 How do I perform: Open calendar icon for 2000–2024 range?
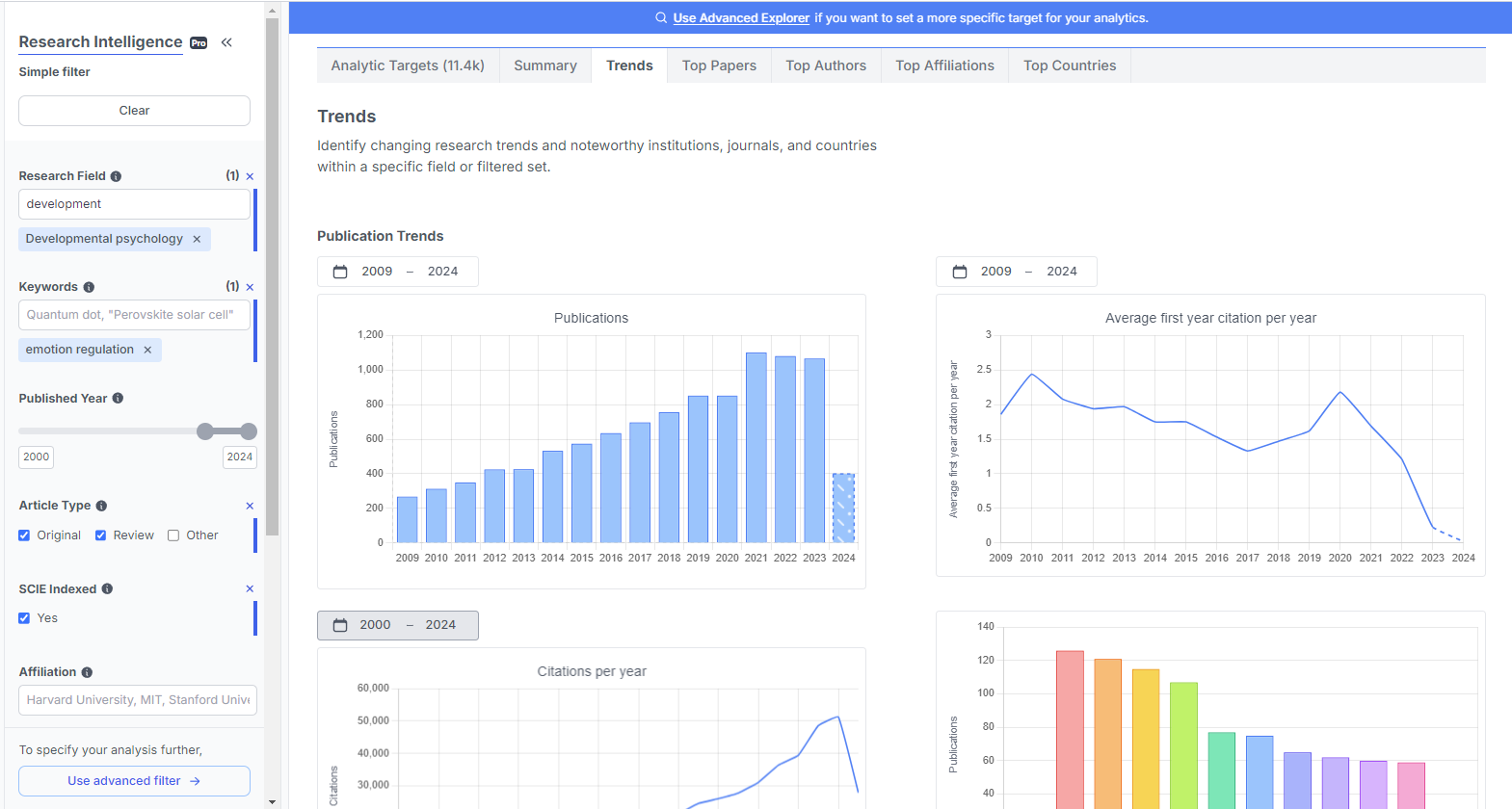pos(340,625)
